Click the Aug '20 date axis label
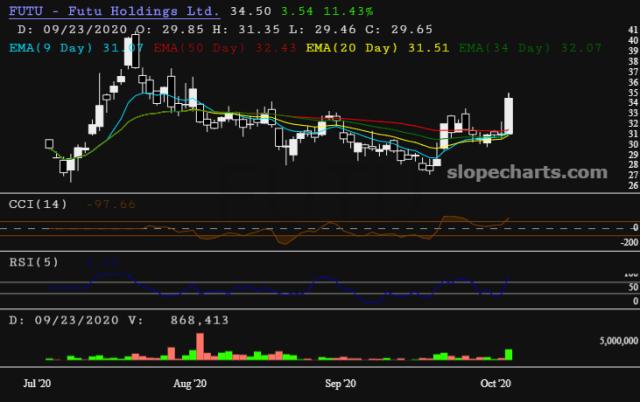640x402 pixels. coord(189,383)
